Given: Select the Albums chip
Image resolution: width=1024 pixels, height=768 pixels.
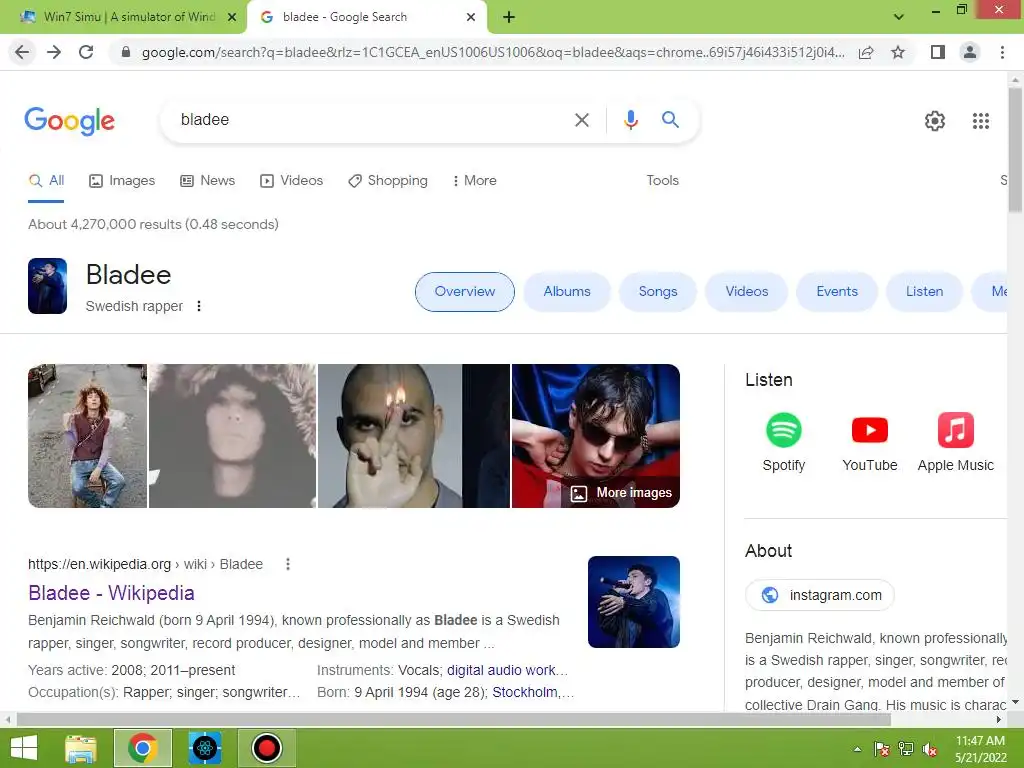Looking at the screenshot, I should point(567,292).
